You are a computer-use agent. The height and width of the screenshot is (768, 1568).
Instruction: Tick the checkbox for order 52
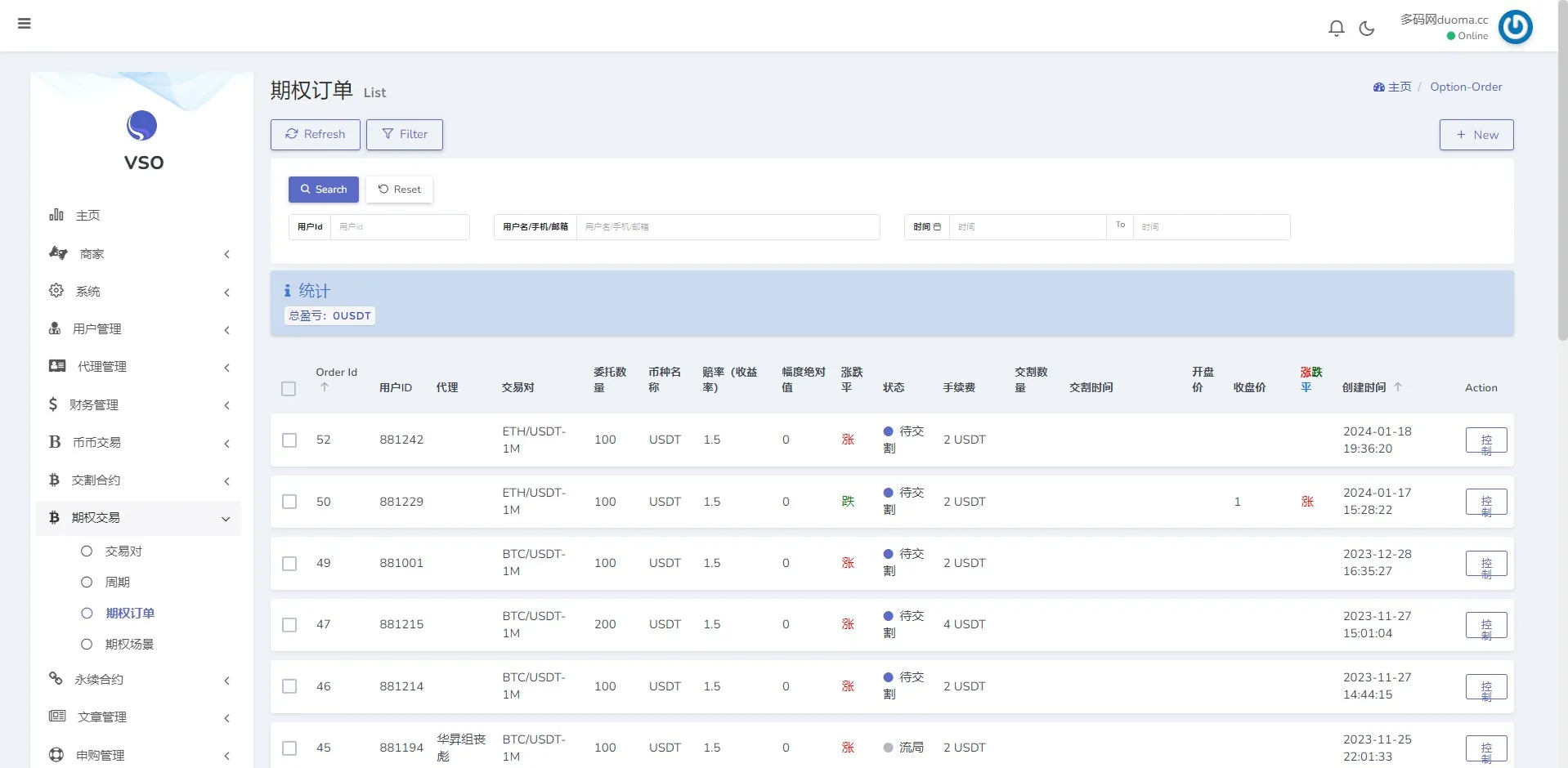[289, 440]
